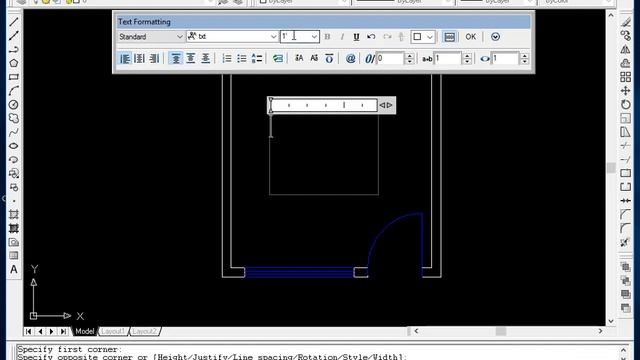
Task: Open the Text Formatting options menu
Action: tap(495, 37)
